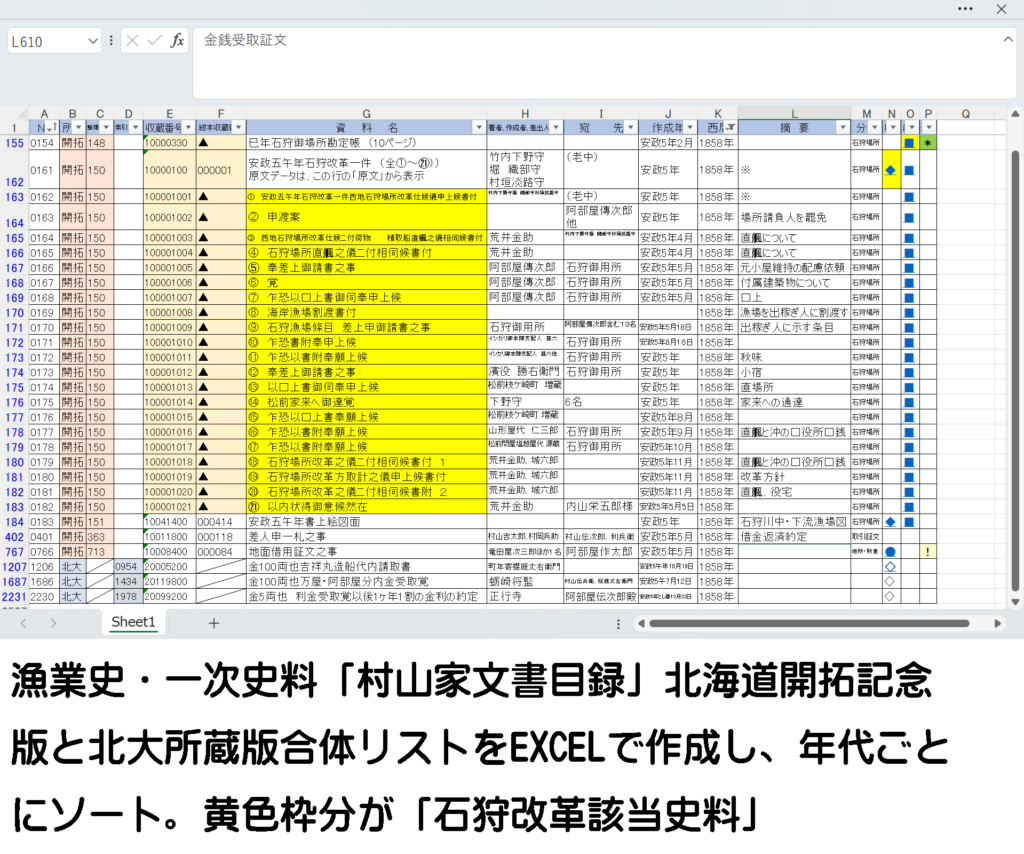Image resolution: width=1024 pixels, height=854 pixels.
Task: Click the cell '安政五午年書上絵図面'
Action: click(x=366, y=522)
